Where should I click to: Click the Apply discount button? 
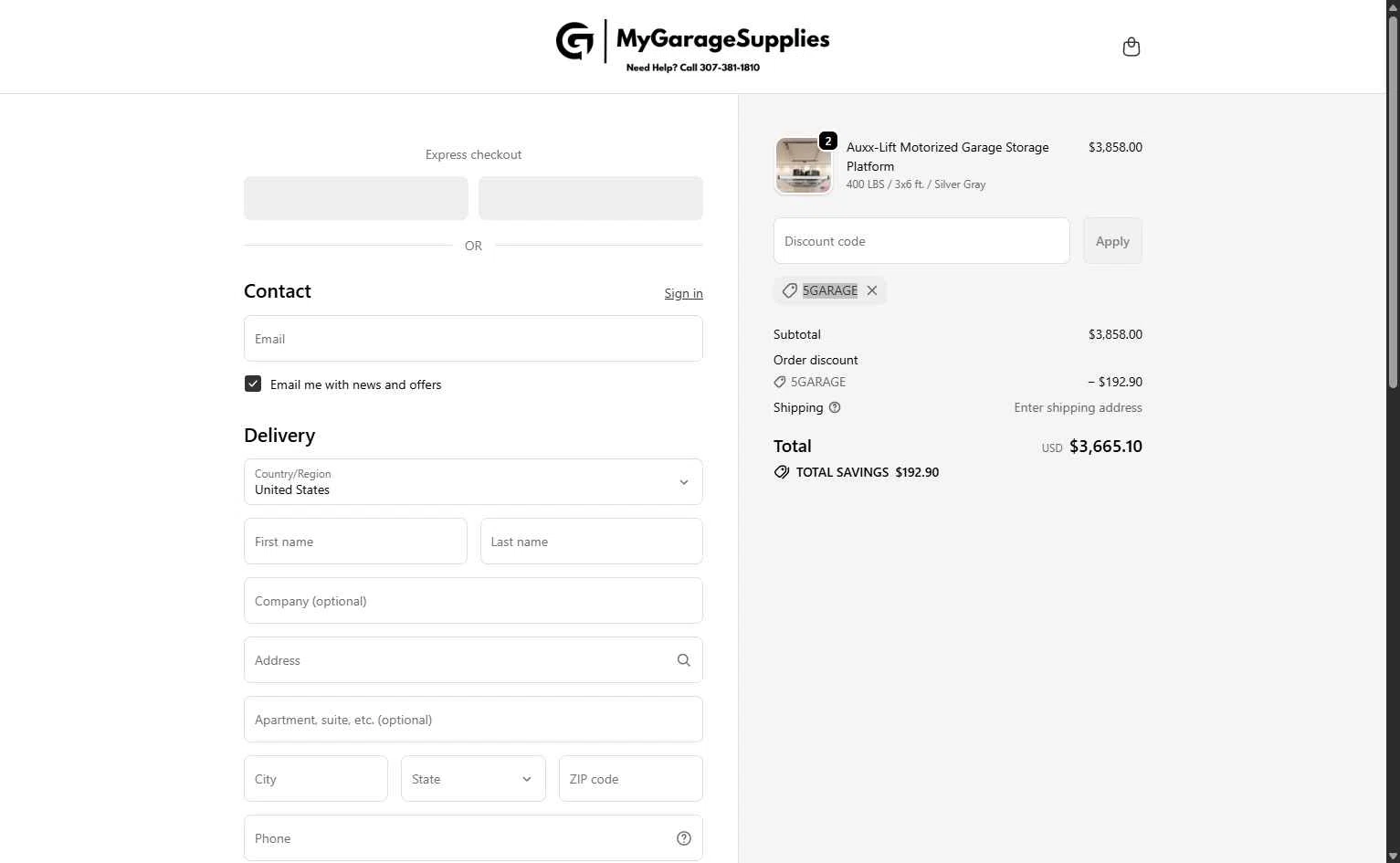point(1112,241)
